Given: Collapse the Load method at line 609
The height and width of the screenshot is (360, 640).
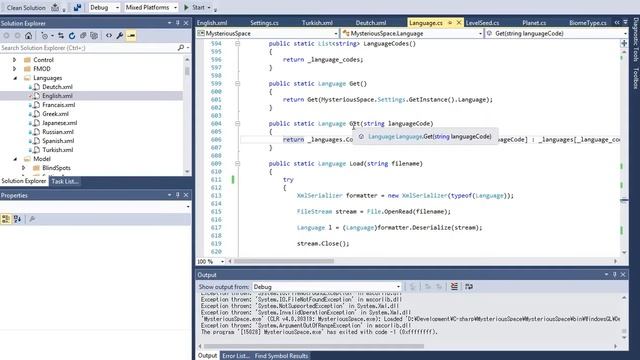Looking at the screenshot, I should (237, 164).
